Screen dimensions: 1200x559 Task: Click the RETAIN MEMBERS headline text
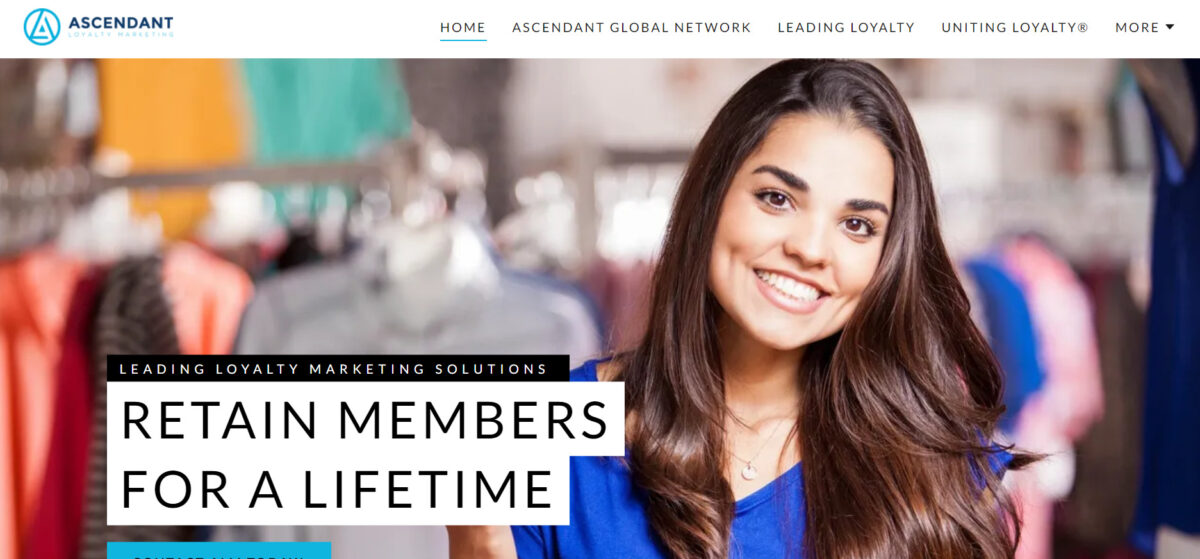click(x=365, y=419)
